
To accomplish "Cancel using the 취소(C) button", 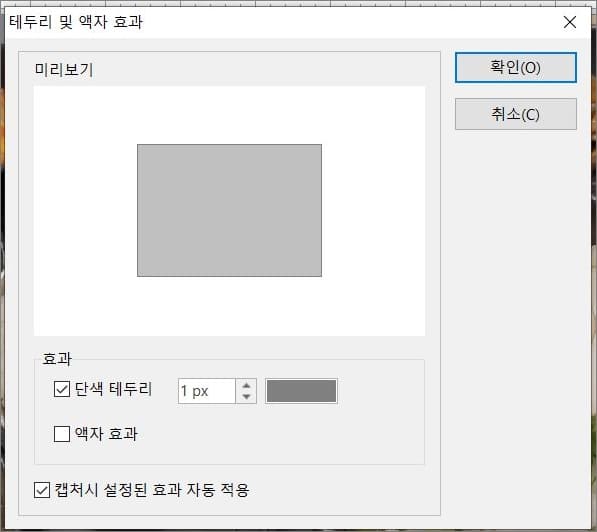I will tap(516, 114).
